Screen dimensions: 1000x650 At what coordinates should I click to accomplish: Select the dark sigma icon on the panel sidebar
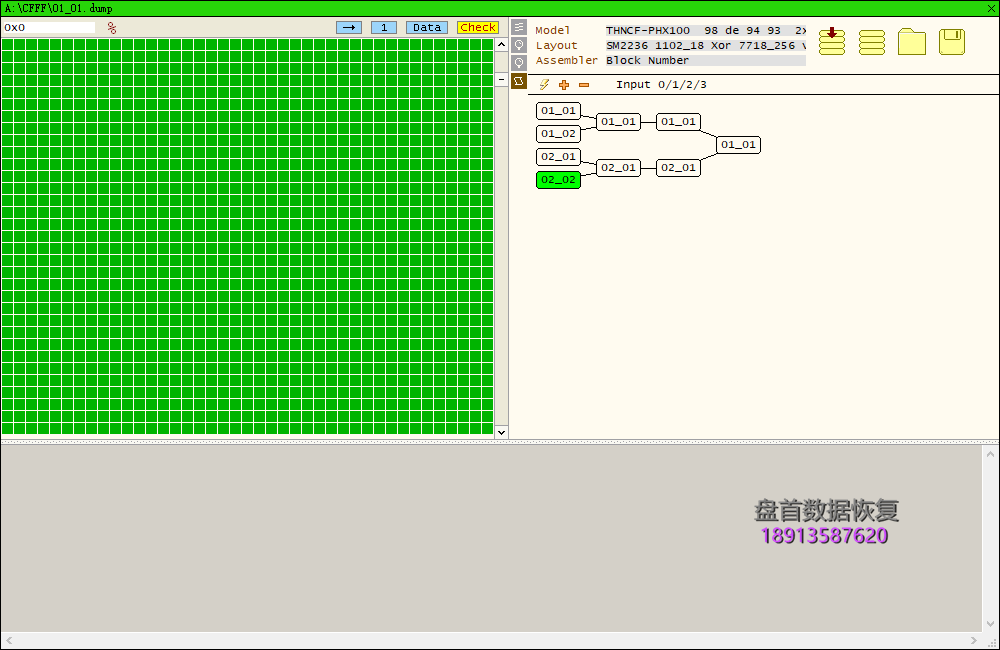(518, 81)
